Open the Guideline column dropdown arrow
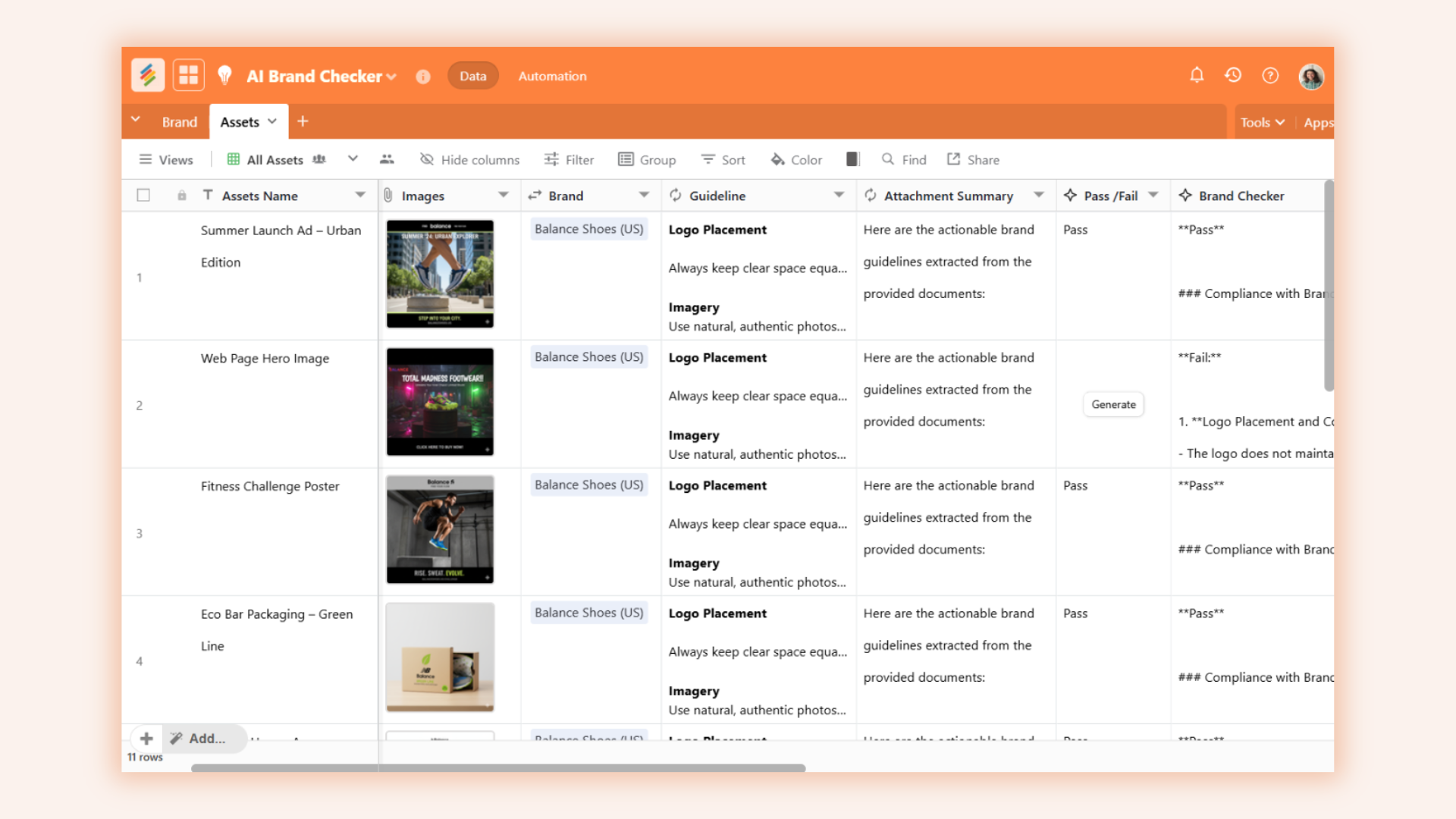Viewport: 1456px width, 819px height. click(839, 196)
